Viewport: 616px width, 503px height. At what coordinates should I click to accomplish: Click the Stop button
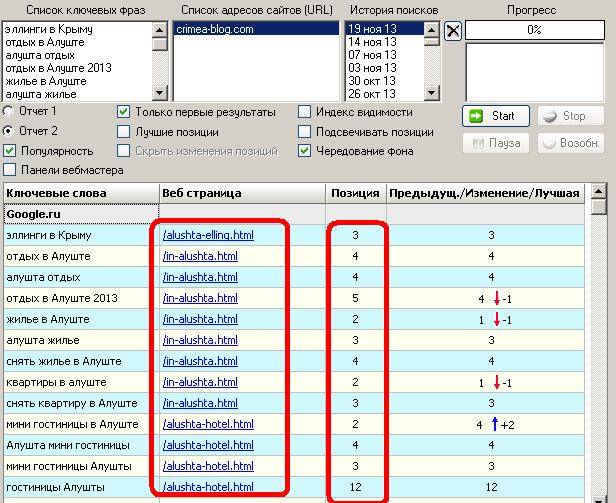coord(570,116)
